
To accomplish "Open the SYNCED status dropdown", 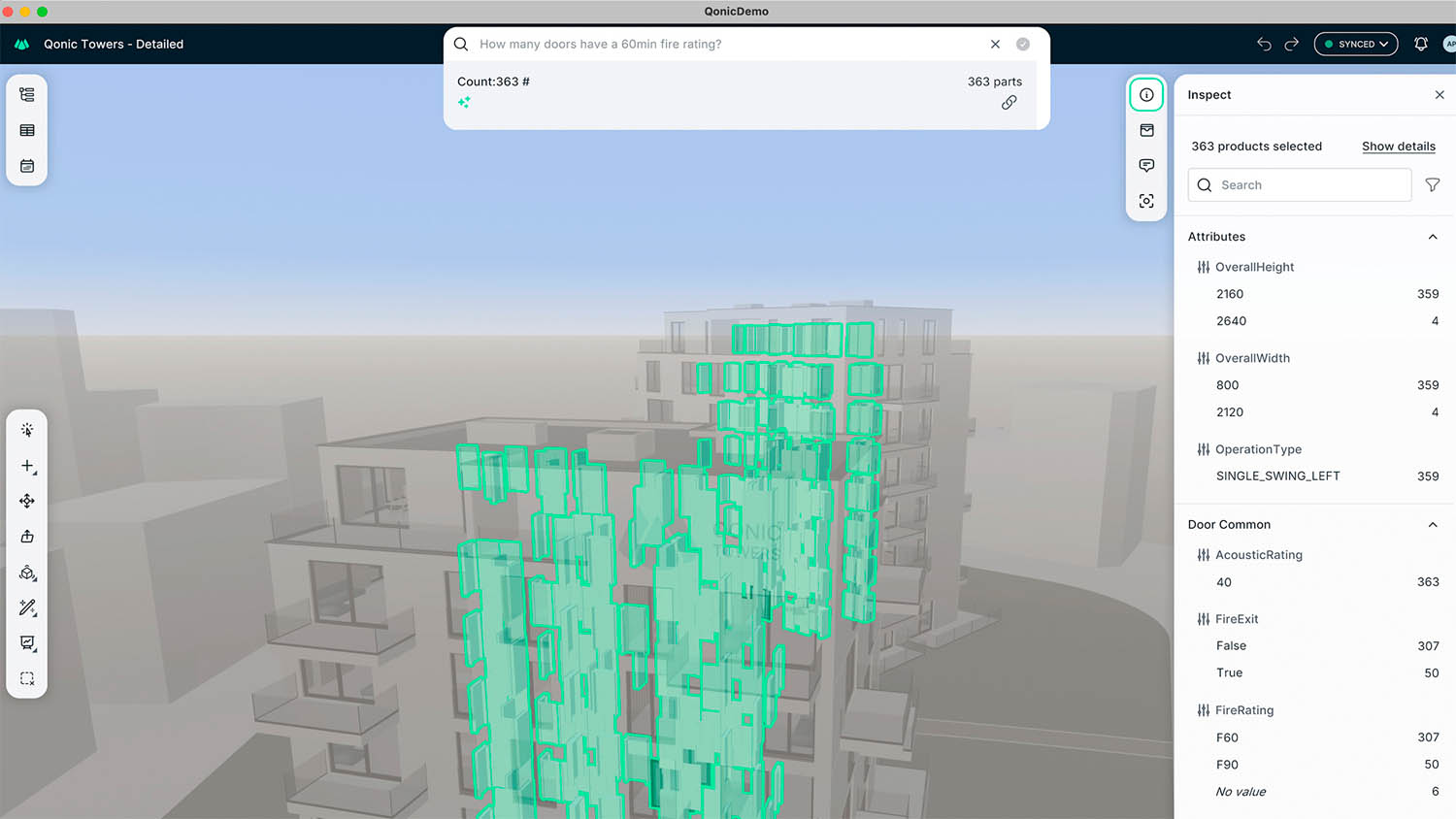I will pos(1355,44).
